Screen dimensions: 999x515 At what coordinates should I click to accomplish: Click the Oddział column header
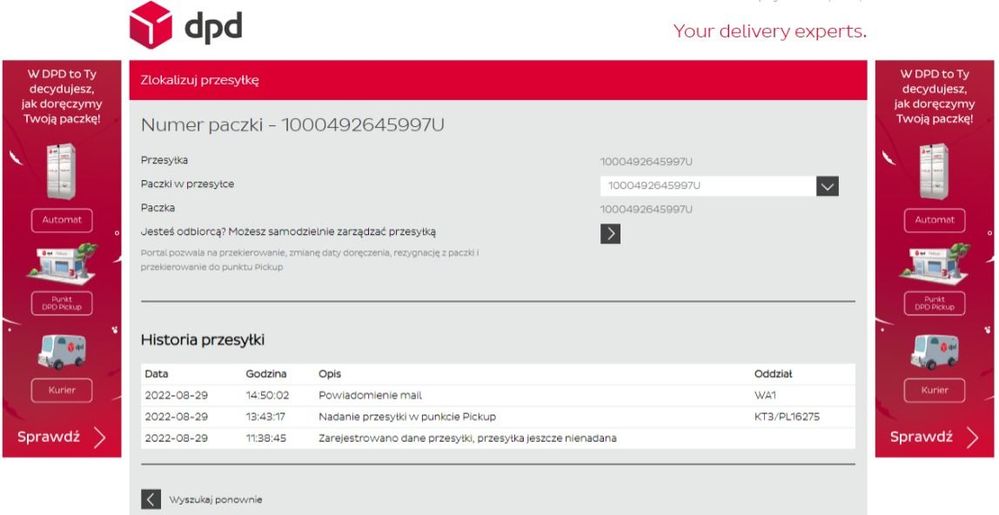773,374
